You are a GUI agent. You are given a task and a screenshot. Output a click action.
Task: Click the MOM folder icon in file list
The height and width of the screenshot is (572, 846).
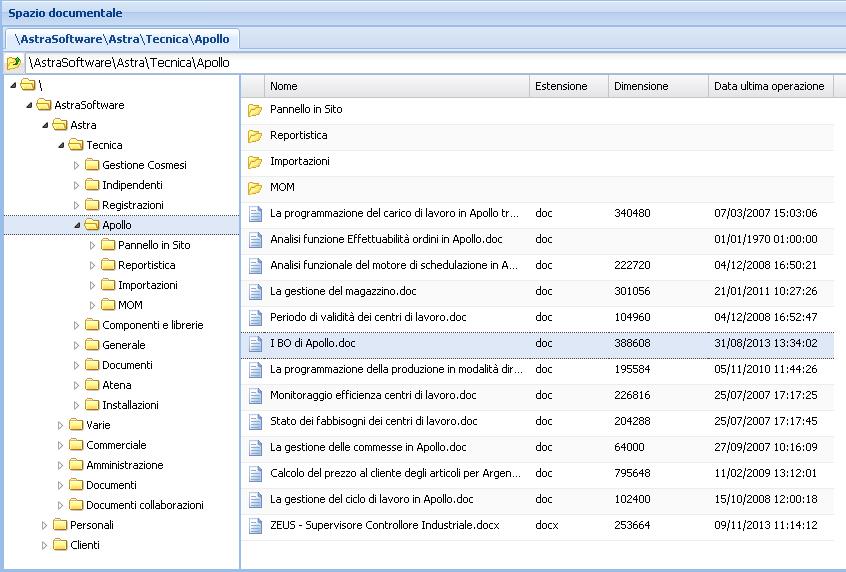tap(255, 188)
